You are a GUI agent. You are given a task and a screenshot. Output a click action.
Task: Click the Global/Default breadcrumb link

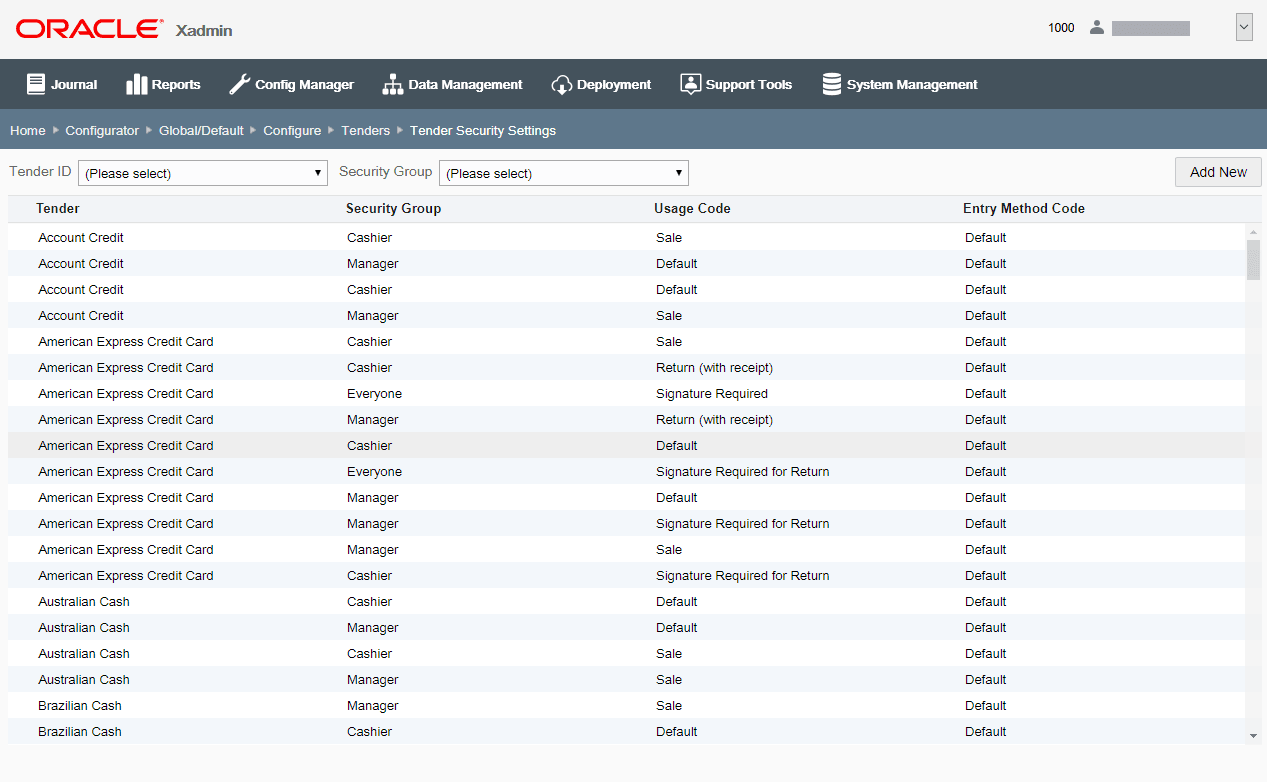[x=201, y=130]
